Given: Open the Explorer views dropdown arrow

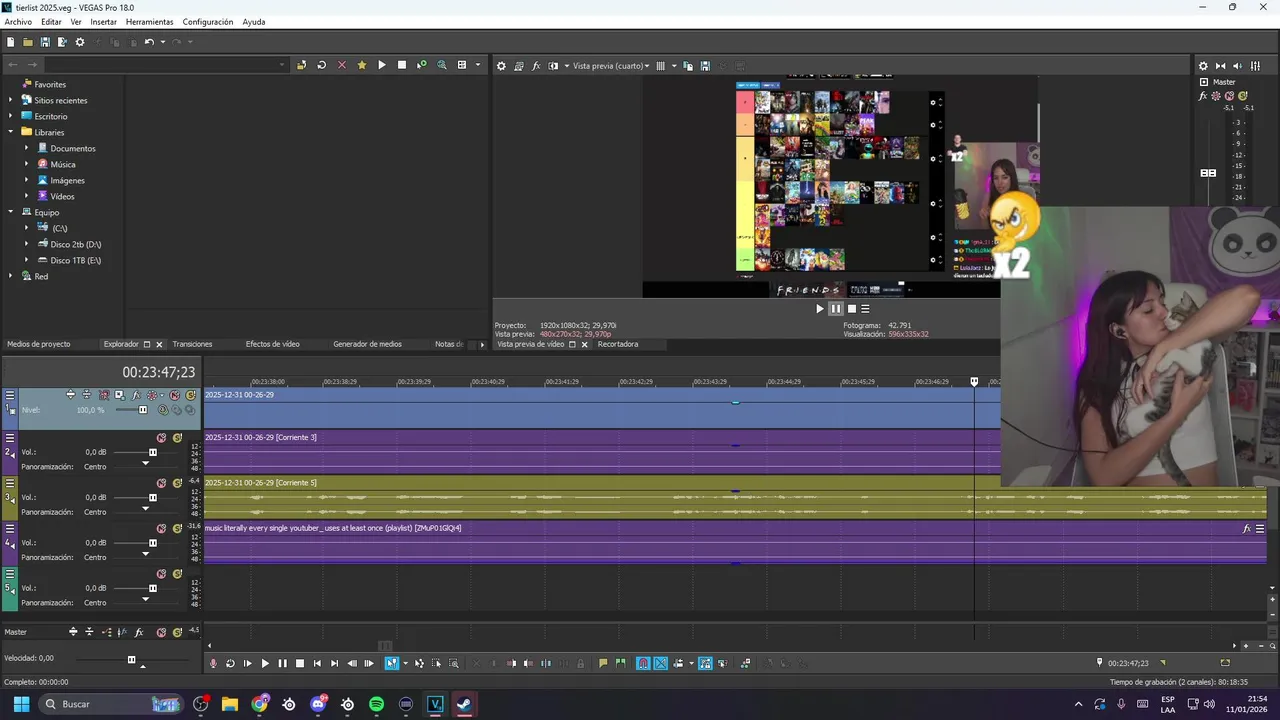Looking at the screenshot, I should [x=477, y=65].
